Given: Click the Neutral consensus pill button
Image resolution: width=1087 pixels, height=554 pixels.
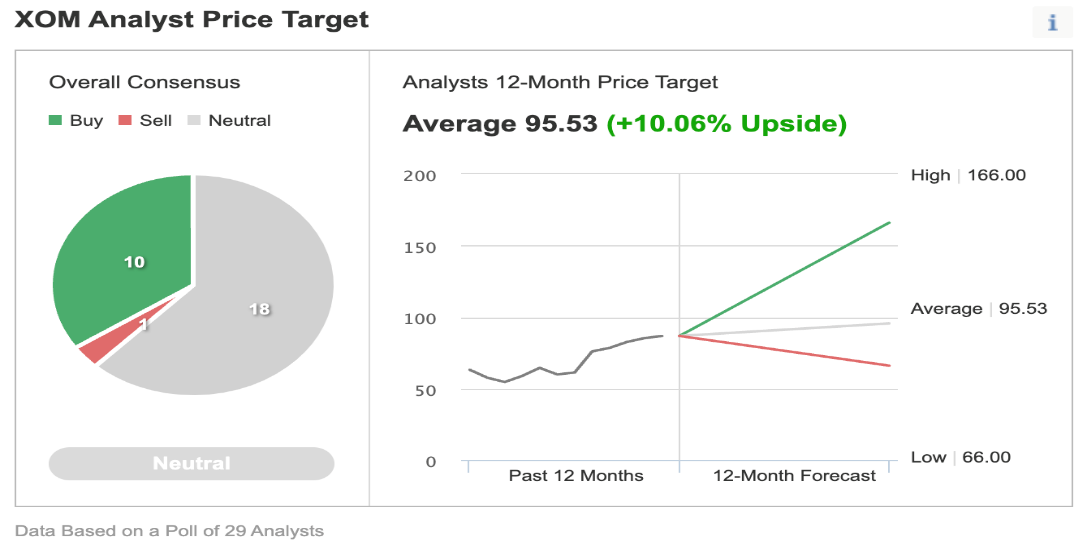Looking at the screenshot, I should coord(191,463).
